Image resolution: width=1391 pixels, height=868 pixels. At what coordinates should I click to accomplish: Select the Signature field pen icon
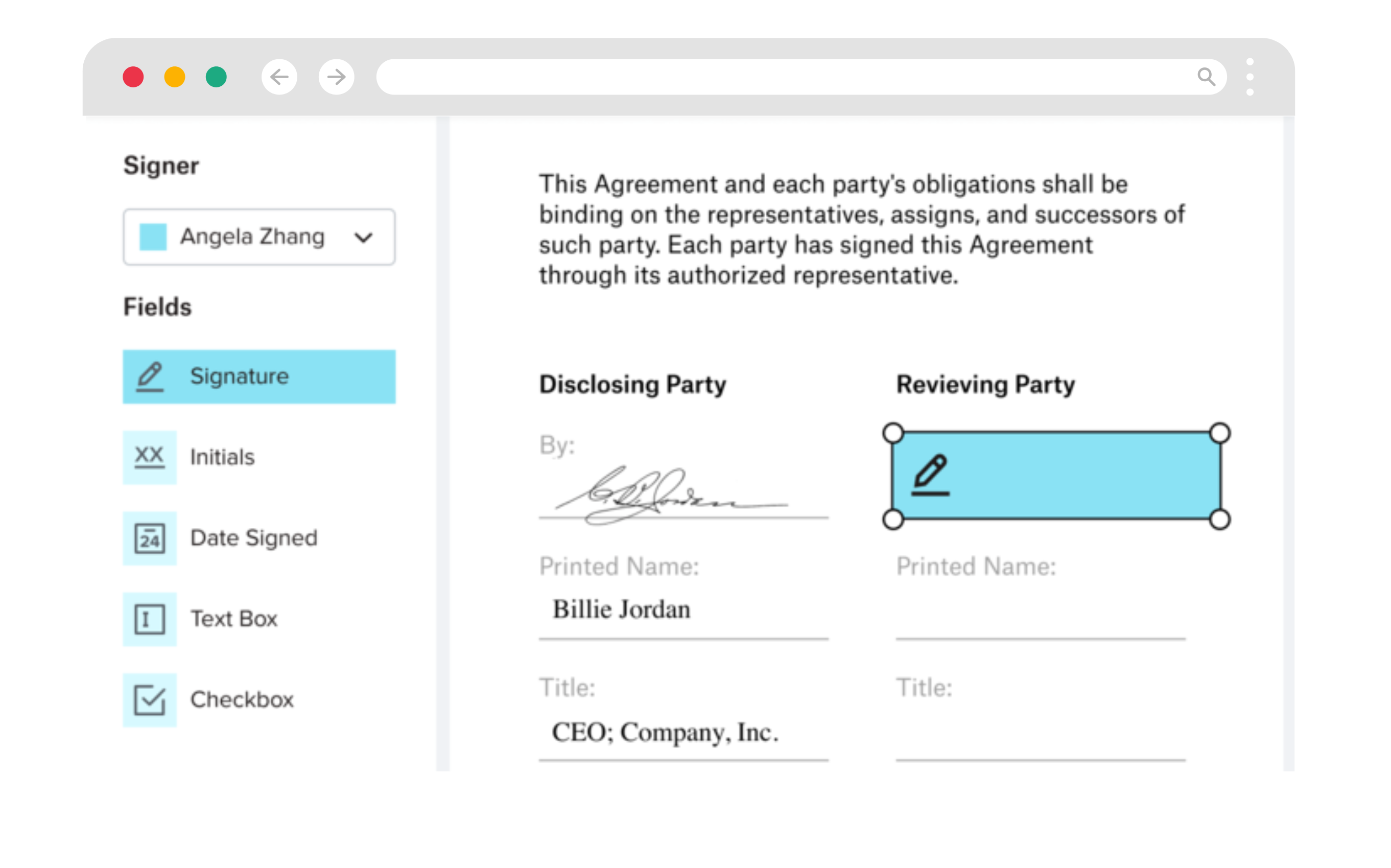[150, 377]
